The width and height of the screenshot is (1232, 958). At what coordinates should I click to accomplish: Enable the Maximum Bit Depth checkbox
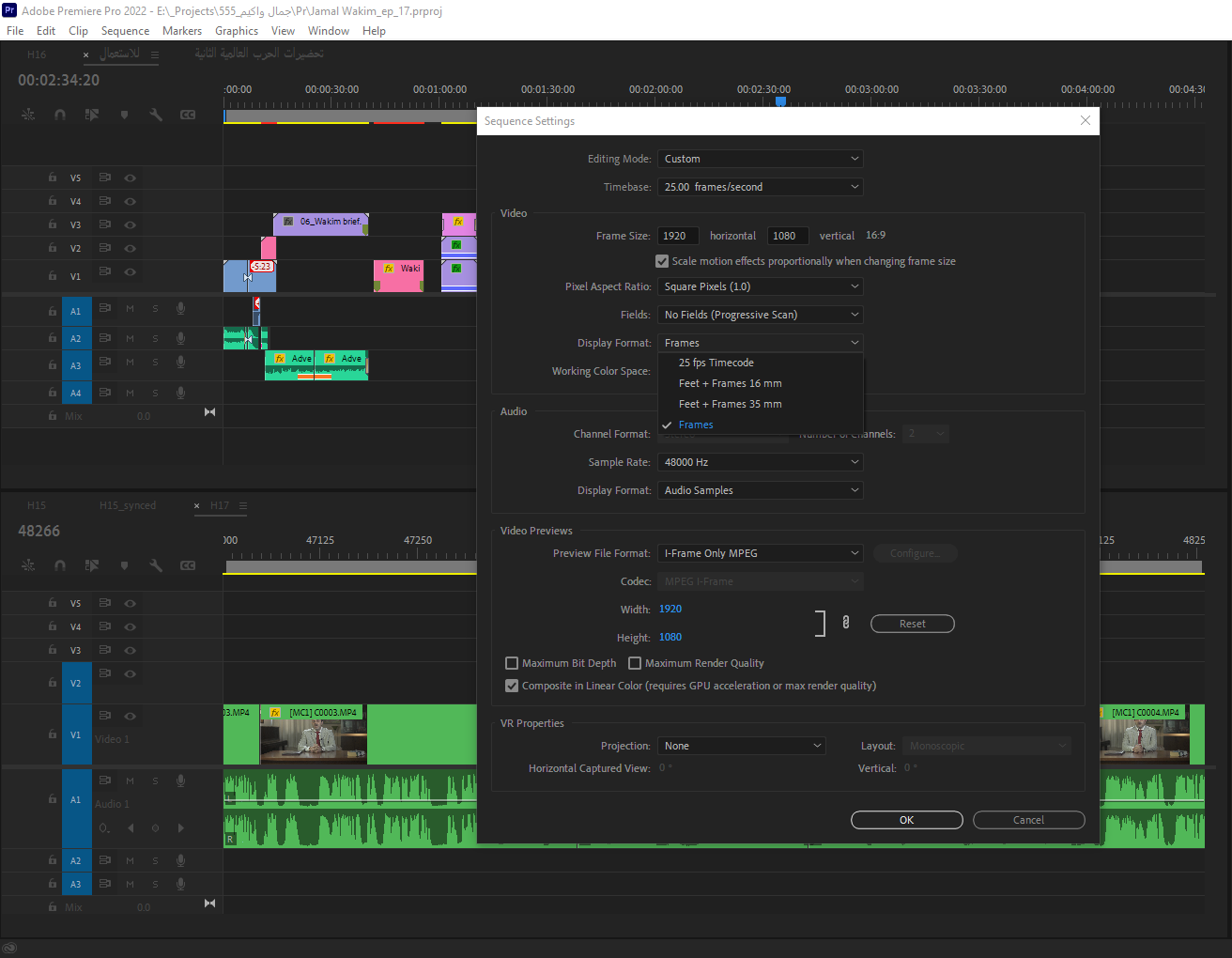(x=512, y=663)
